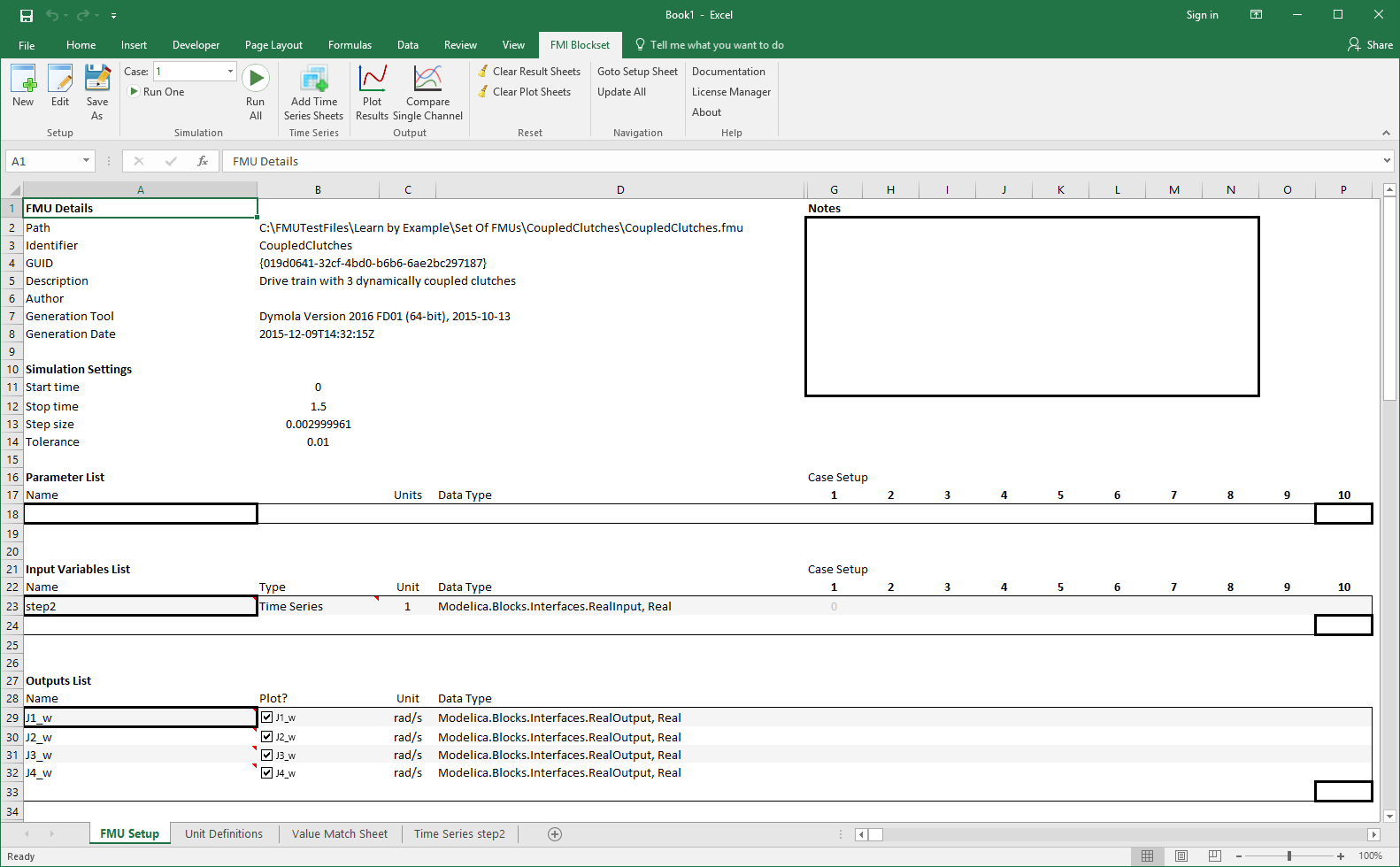Switch to Unit Definitions sheet tab
Image resolution: width=1400 pixels, height=867 pixels.
pyautogui.click(x=224, y=834)
